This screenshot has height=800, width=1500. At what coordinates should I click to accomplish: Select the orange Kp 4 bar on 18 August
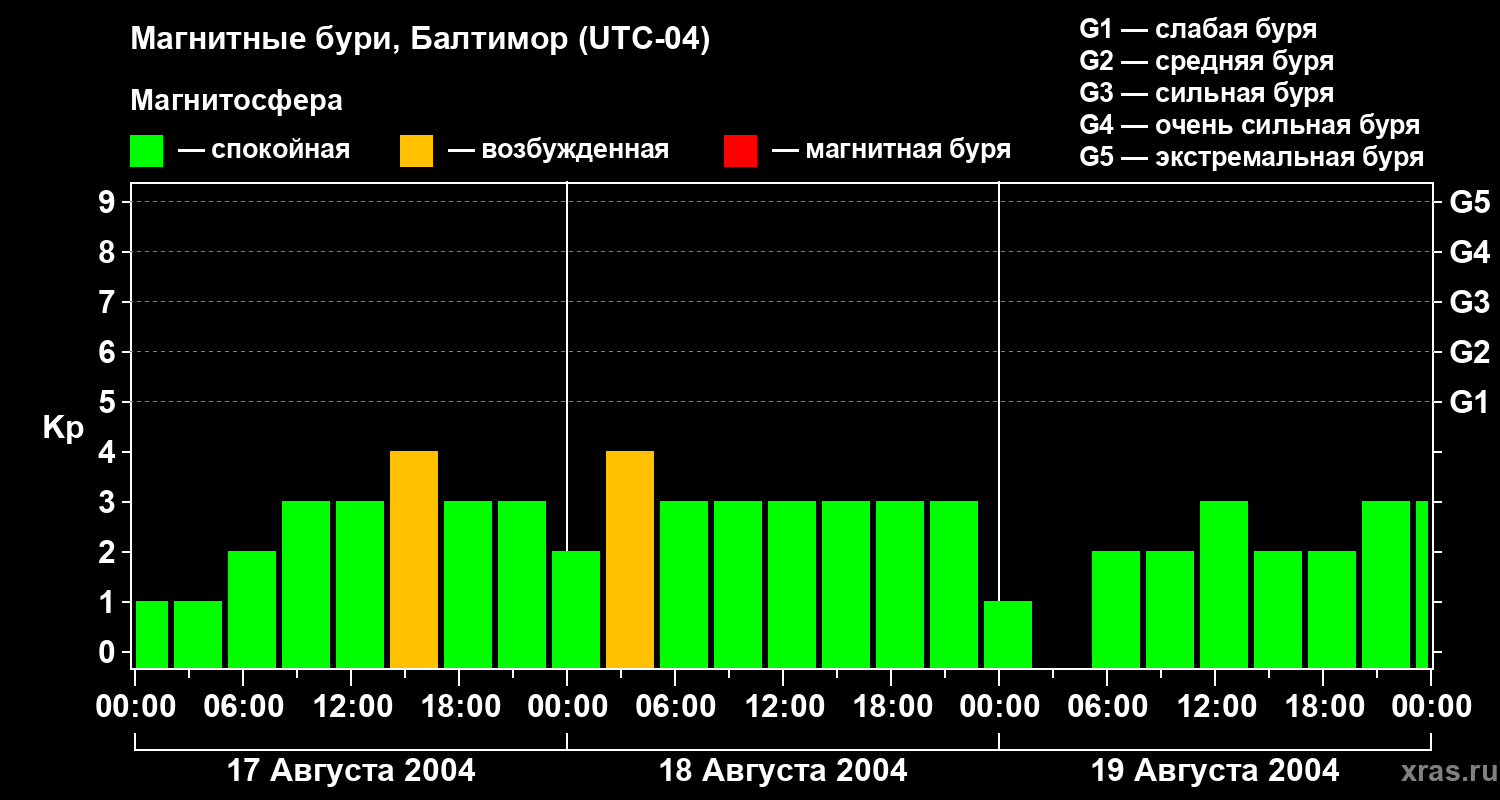630,559
